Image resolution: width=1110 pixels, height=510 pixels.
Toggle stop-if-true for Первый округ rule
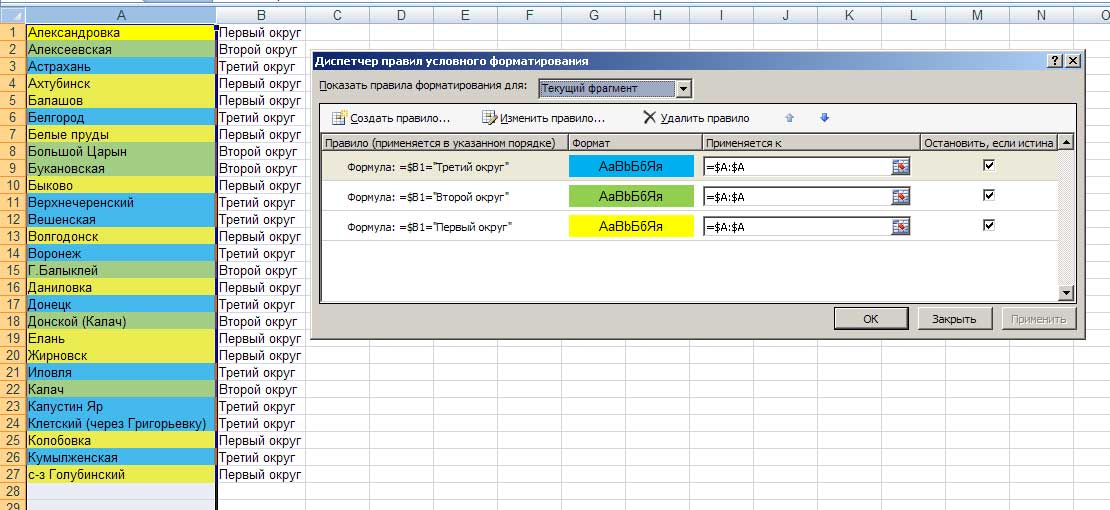(x=989, y=226)
